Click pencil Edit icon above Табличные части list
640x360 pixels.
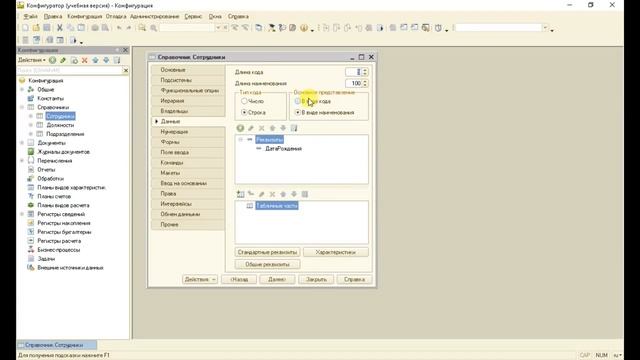pyautogui.click(x=262, y=194)
